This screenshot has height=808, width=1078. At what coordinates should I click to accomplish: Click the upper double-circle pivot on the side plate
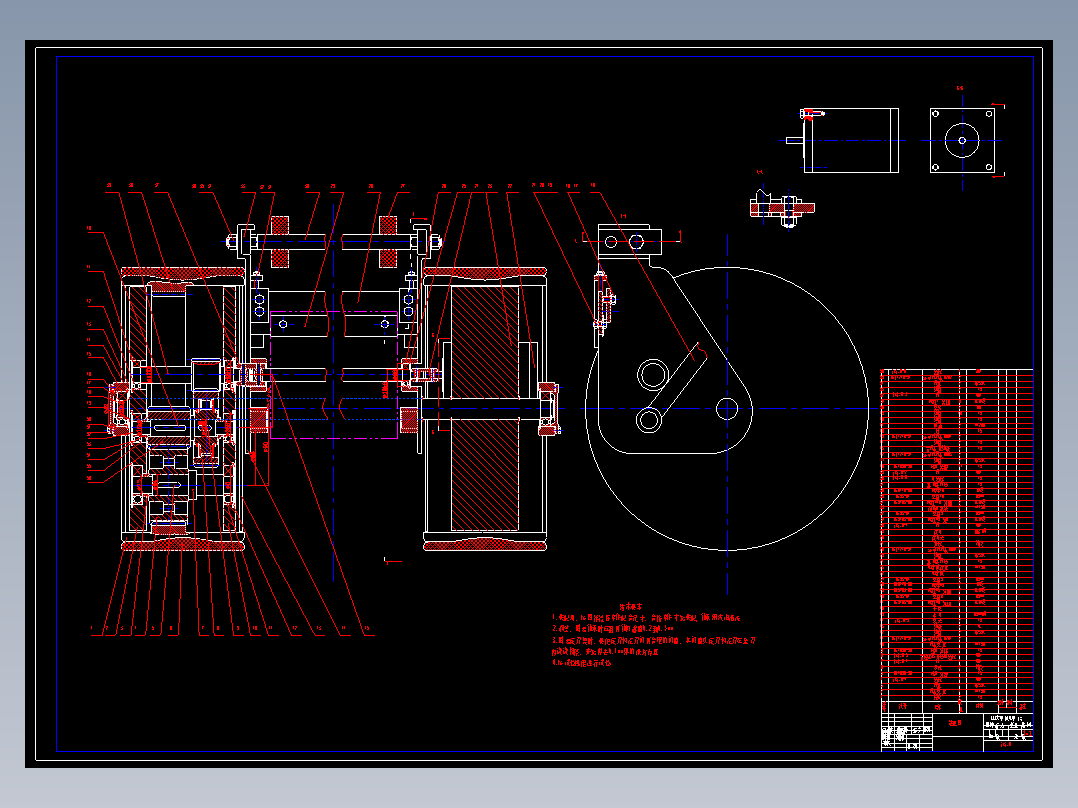click(652, 375)
